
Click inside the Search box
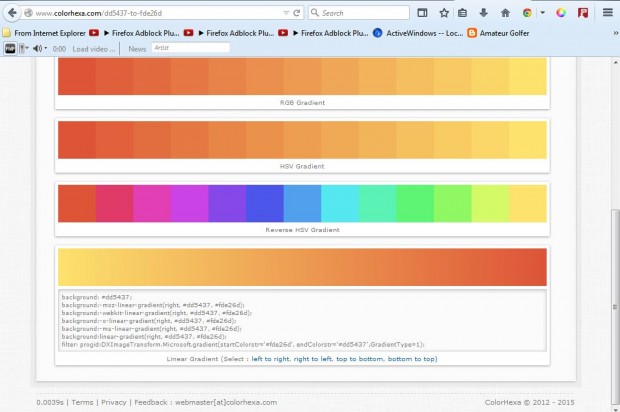tap(362, 13)
